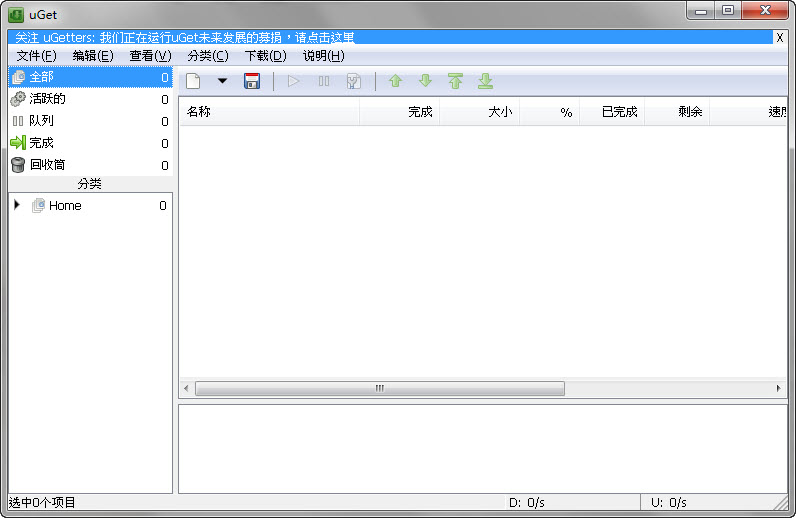Click the uGet title bar app icon
Screen dimensions: 796x518
pos(16,15)
